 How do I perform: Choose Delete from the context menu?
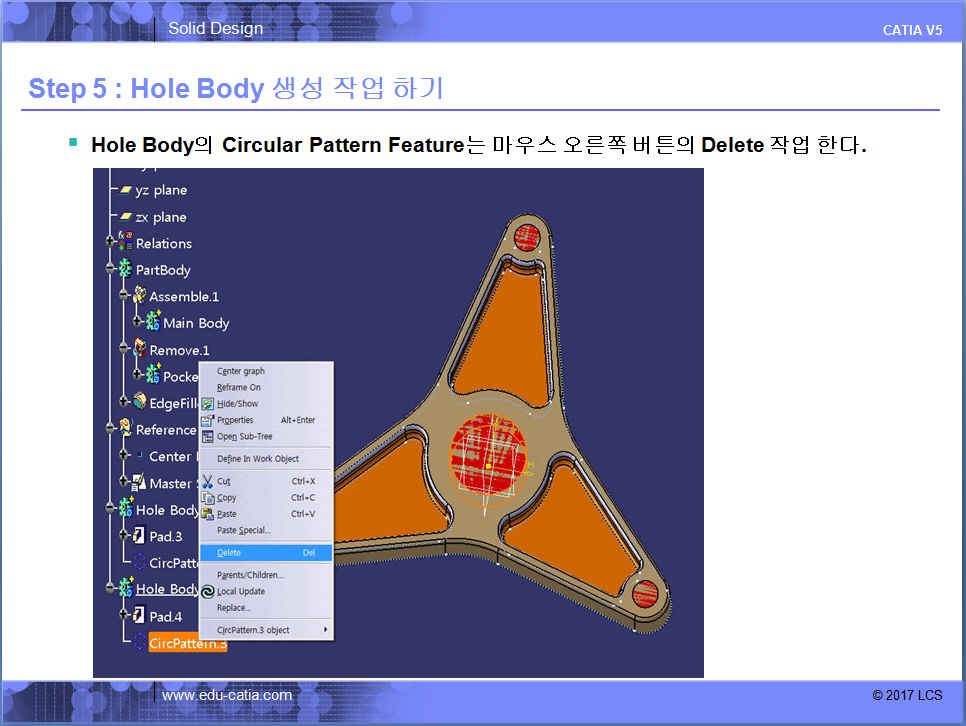[x=229, y=552]
